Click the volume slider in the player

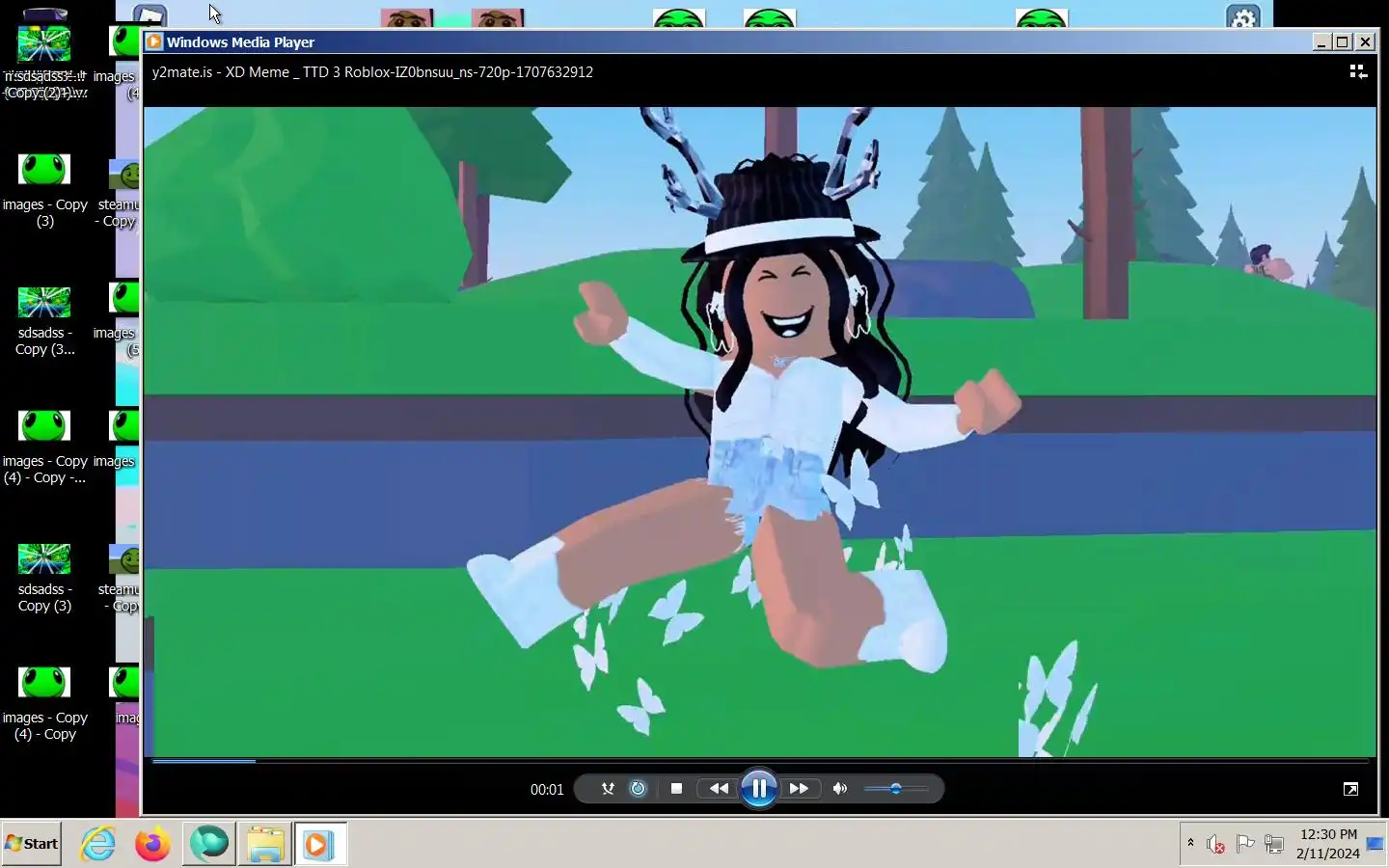896,789
